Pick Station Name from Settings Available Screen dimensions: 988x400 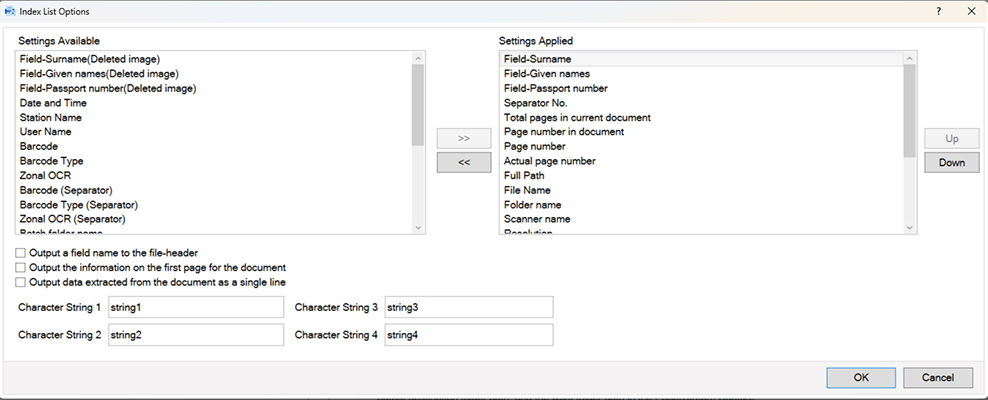(50, 117)
